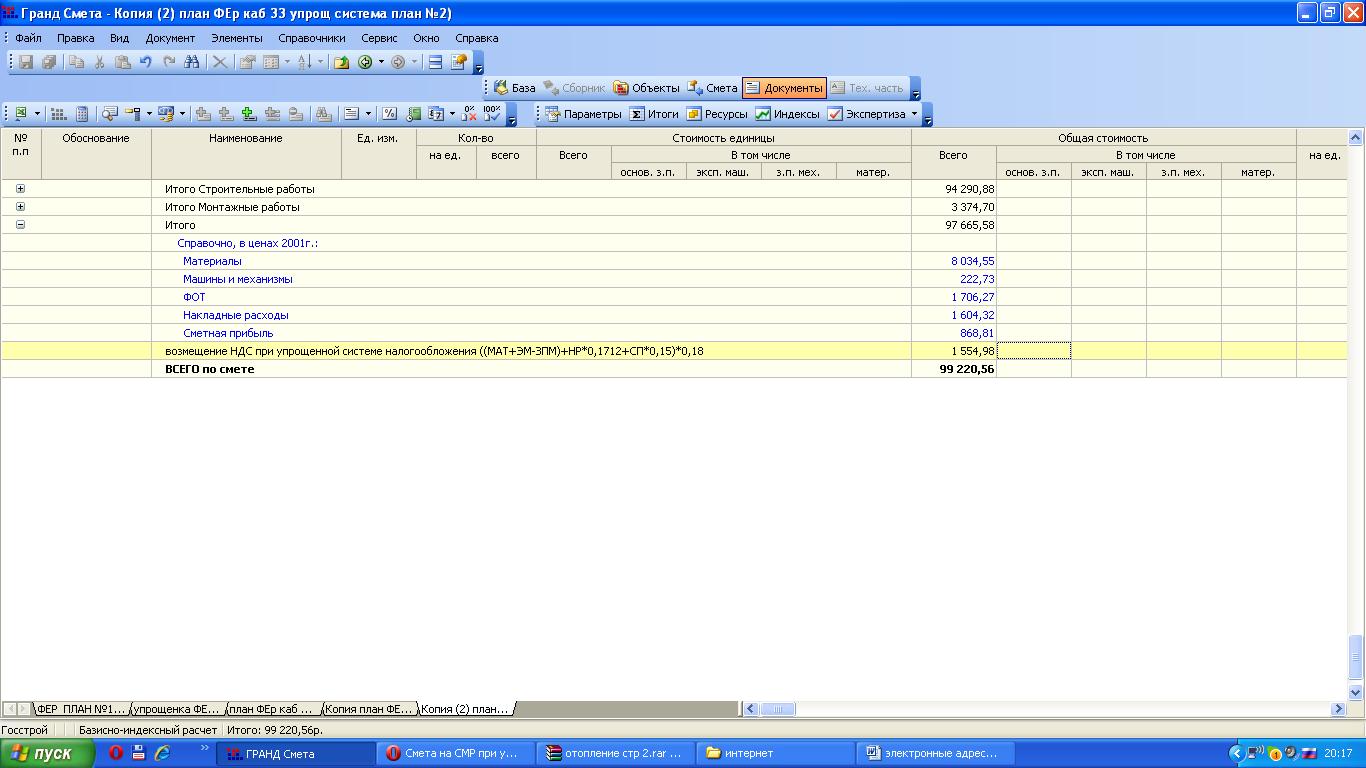The image size is (1366, 768).
Task: Click the folder up-level icon
Action: point(341,62)
